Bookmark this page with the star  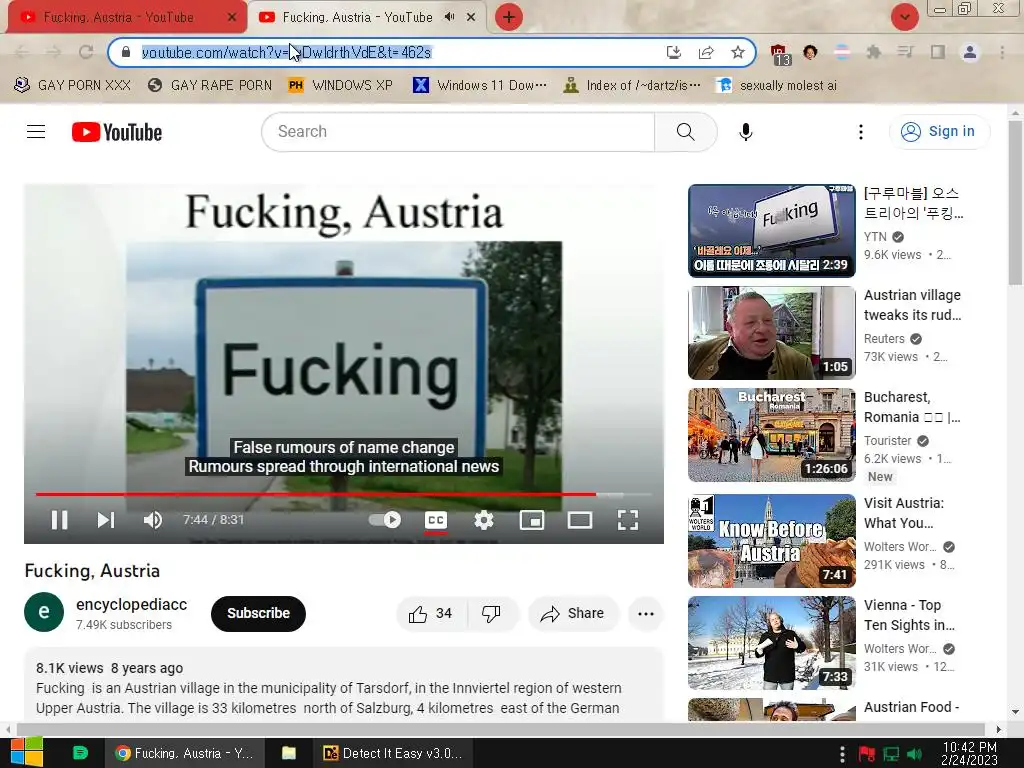738,52
